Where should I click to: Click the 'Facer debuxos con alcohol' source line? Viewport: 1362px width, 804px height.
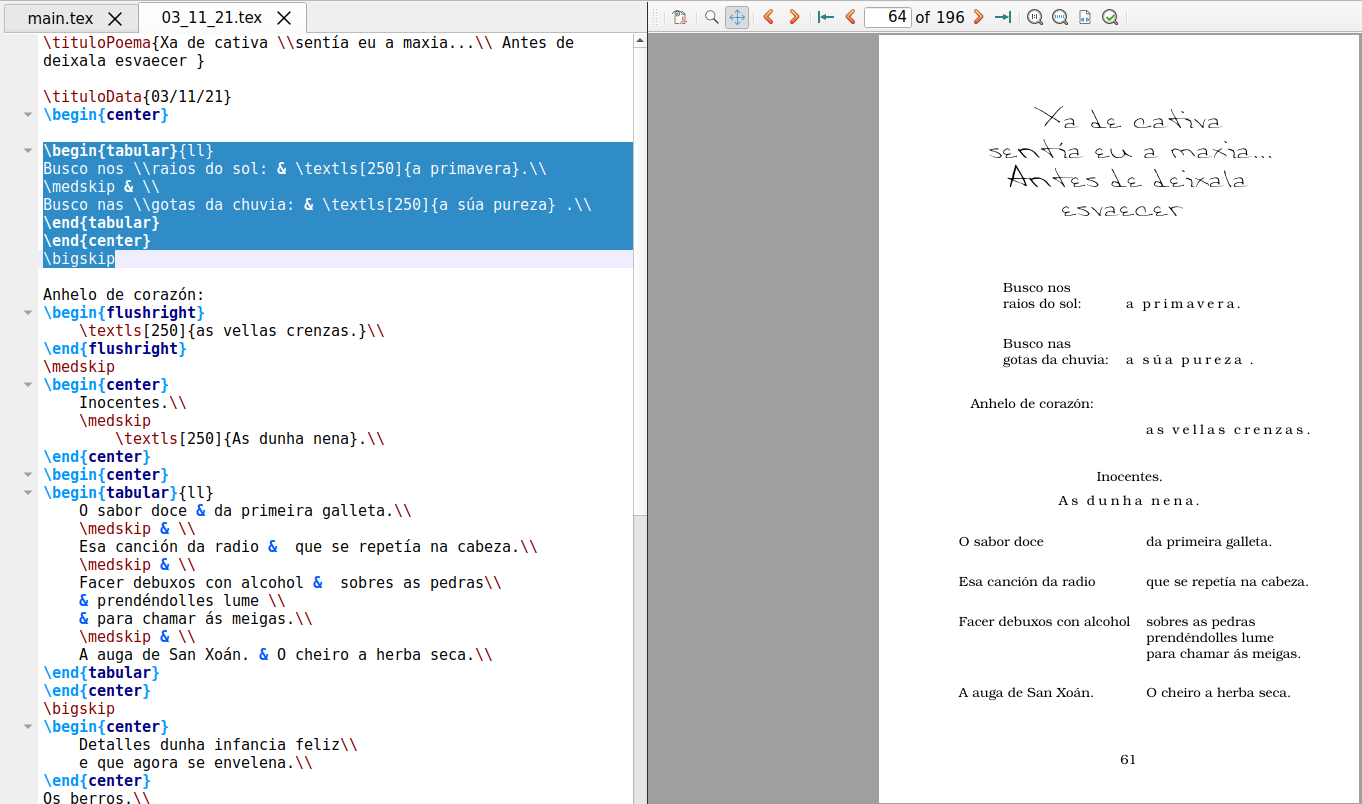pyautogui.click(x=291, y=583)
